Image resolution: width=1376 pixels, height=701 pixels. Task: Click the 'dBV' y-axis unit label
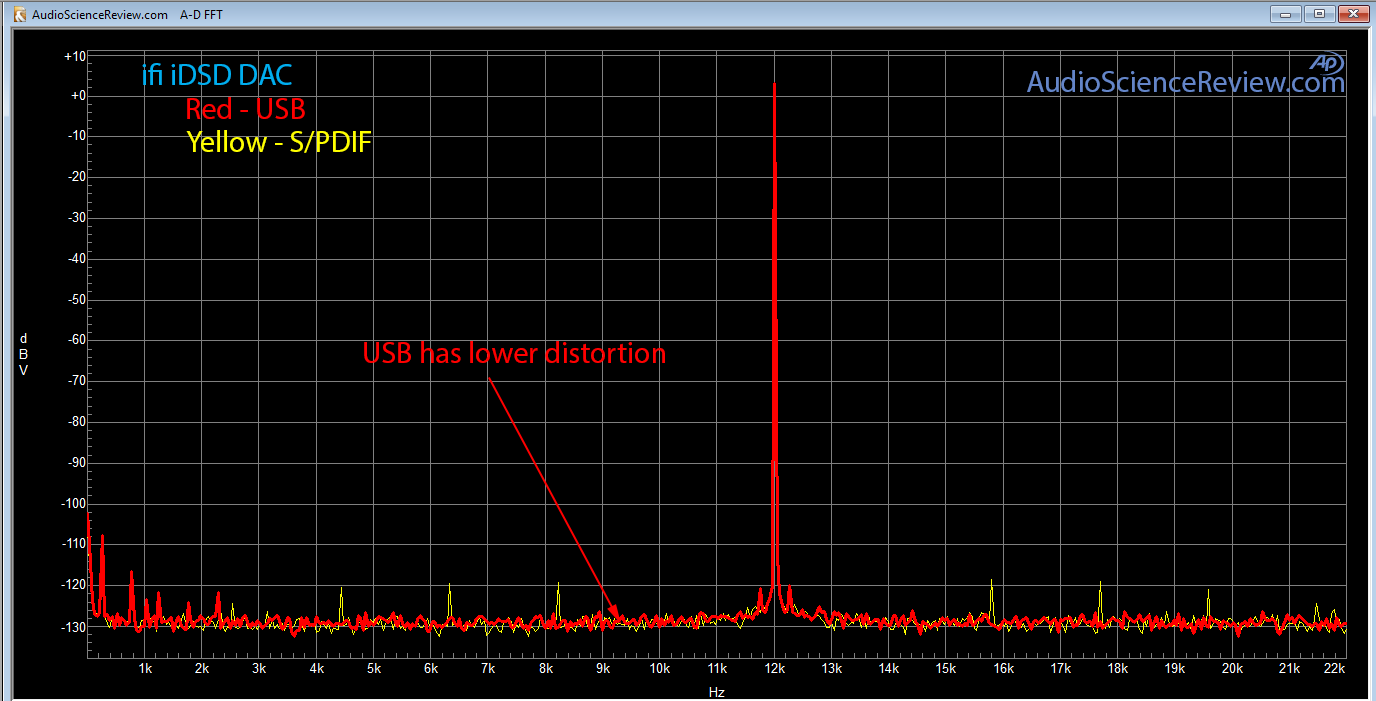[x=23, y=354]
